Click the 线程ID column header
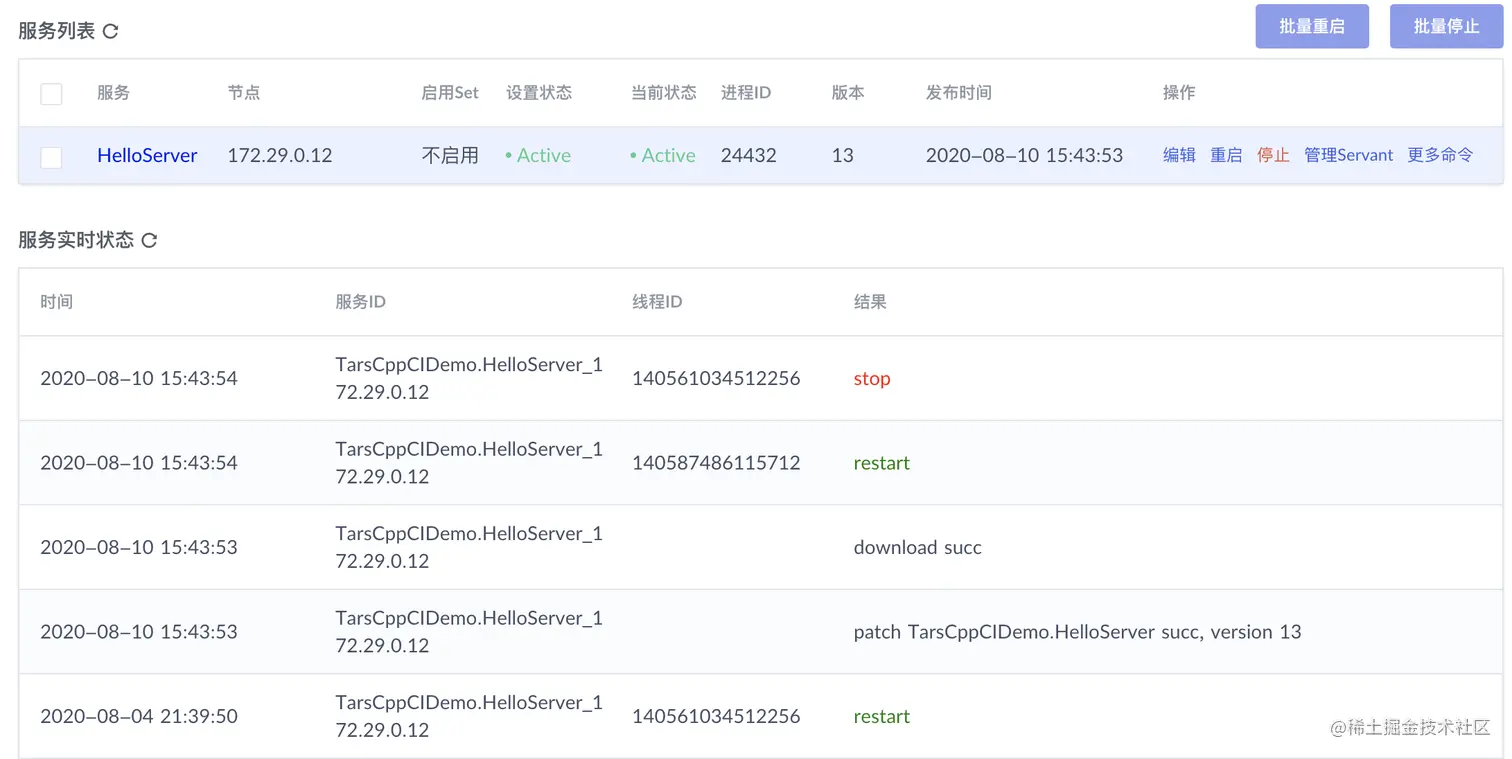The height and width of the screenshot is (759, 1512). pos(657,301)
